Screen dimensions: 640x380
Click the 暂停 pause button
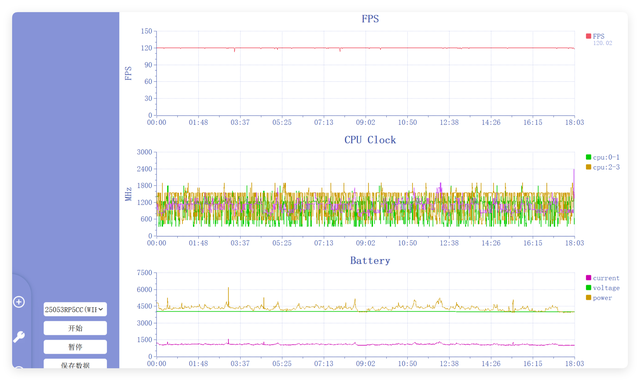(x=75, y=347)
